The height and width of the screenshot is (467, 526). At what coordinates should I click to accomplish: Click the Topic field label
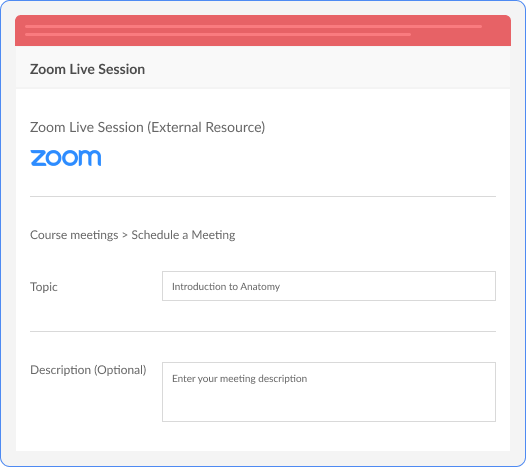tap(44, 287)
